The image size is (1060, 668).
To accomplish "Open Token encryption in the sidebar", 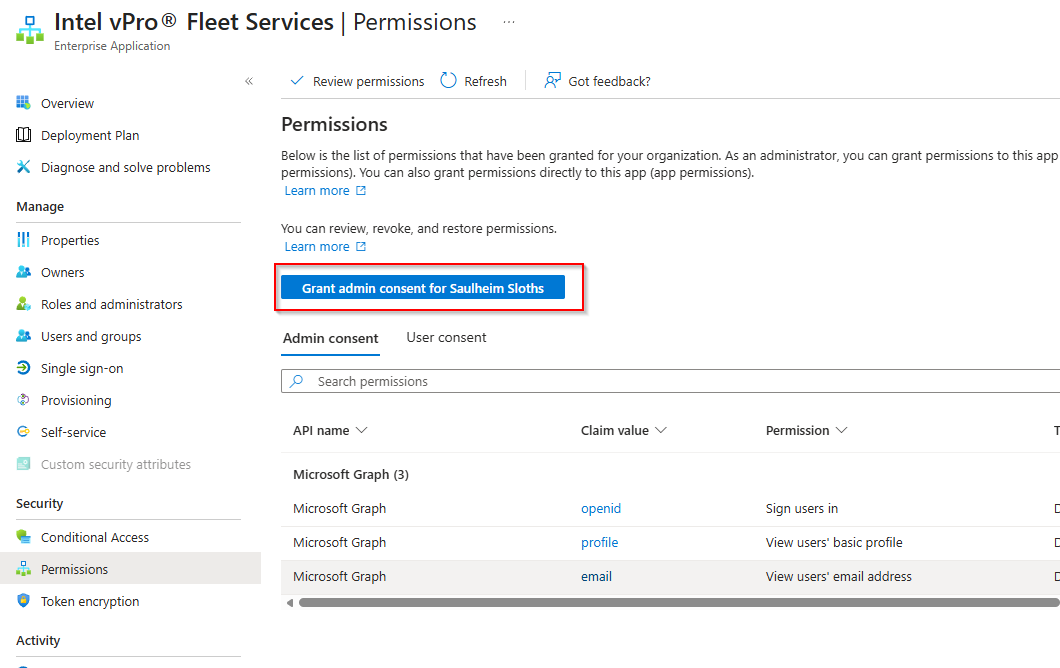I will [x=90, y=601].
